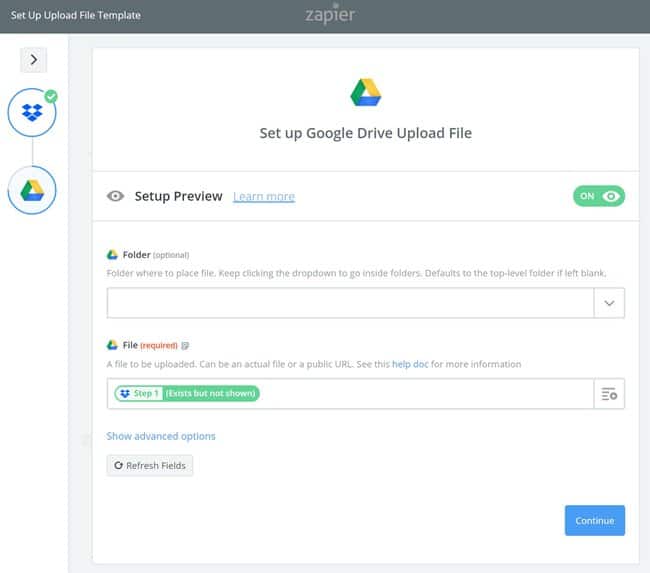Expand the sidebar using the chevron button
Screen dimensions: 650x573
[x=34, y=60]
